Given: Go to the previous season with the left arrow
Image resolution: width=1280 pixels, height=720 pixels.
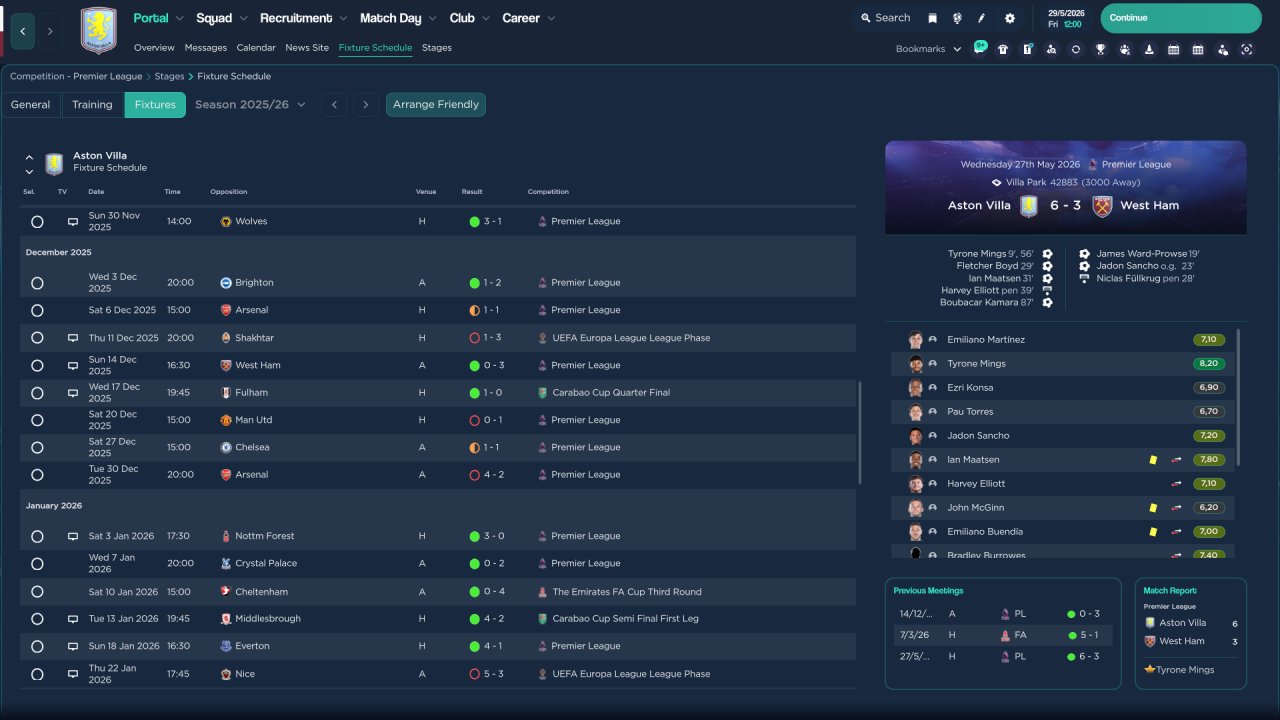Looking at the screenshot, I should point(335,105).
